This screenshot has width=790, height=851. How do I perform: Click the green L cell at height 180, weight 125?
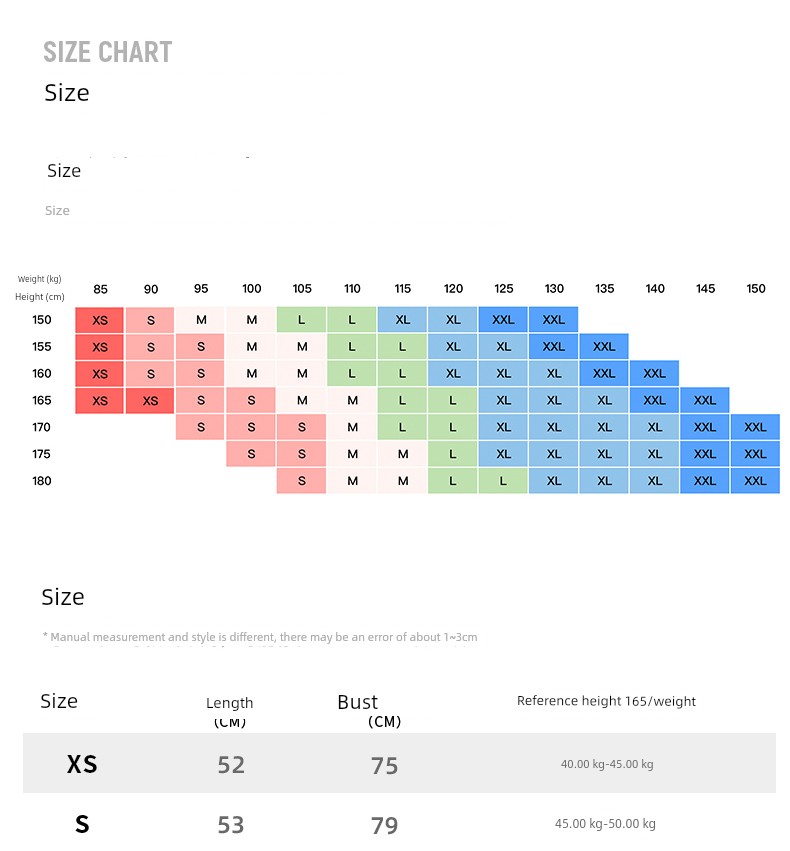coord(503,481)
